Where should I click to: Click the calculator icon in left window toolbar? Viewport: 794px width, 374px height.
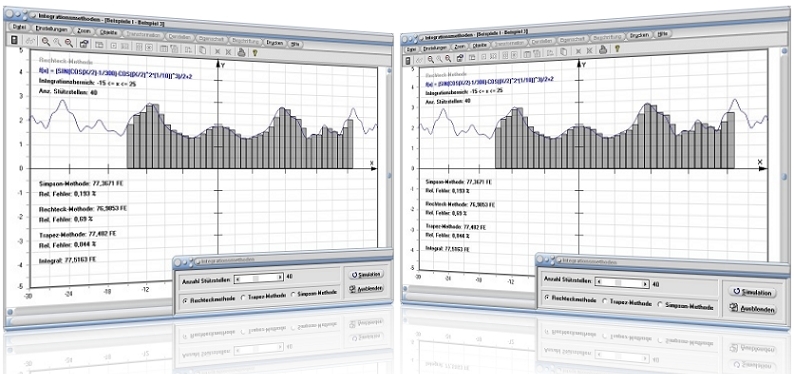tap(14, 40)
